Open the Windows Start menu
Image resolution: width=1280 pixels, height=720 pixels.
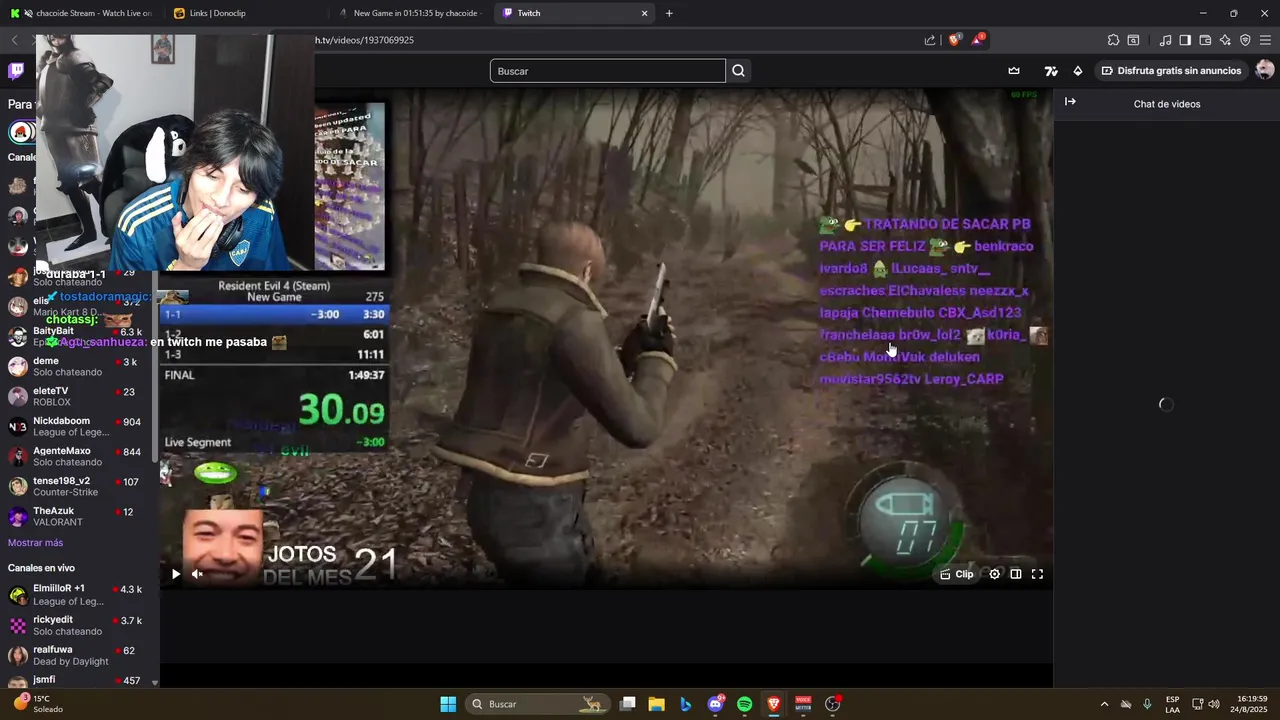coord(448,704)
